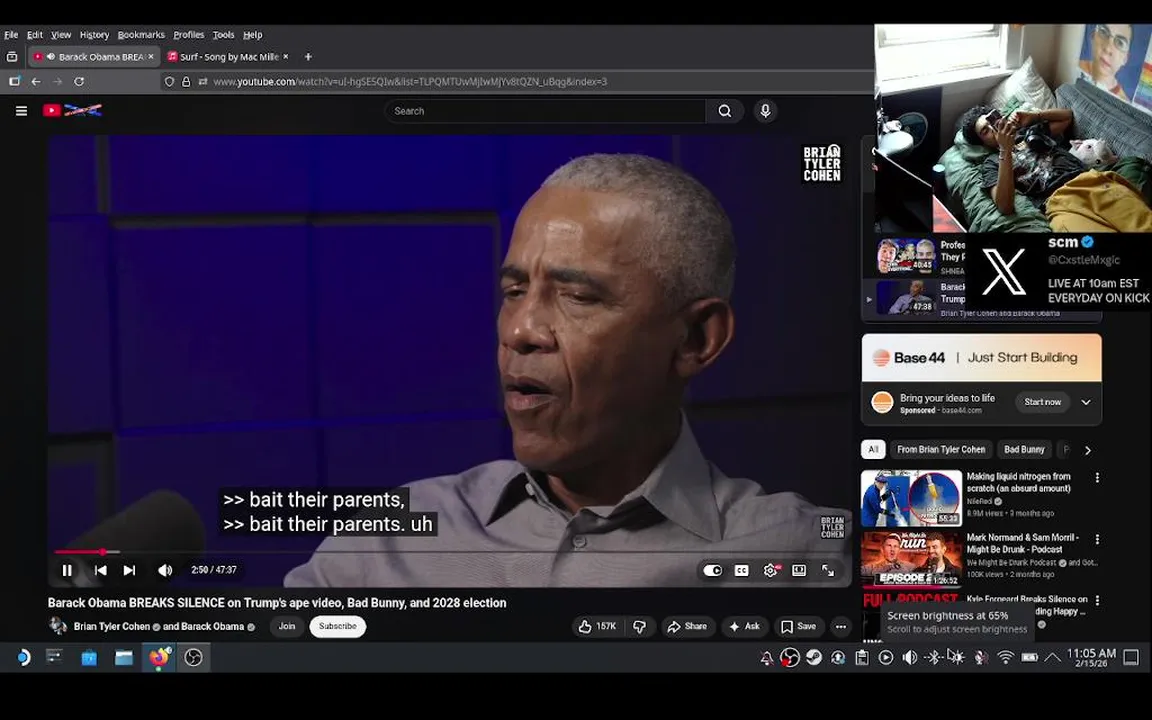Mute the video player volume
Viewport: 1152px width, 720px height.
pos(165,570)
